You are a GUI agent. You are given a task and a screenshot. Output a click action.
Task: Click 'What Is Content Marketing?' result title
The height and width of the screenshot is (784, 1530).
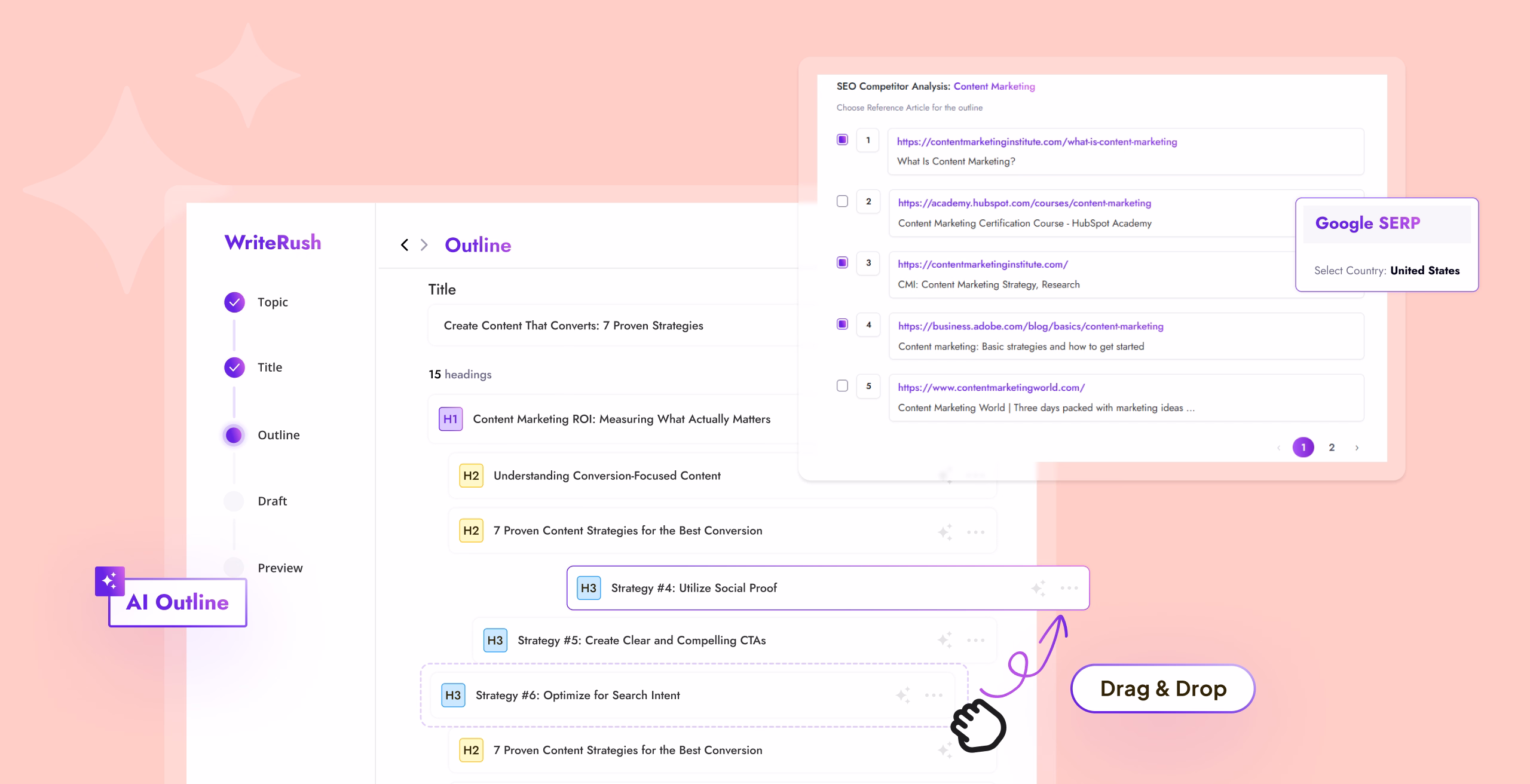point(956,161)
